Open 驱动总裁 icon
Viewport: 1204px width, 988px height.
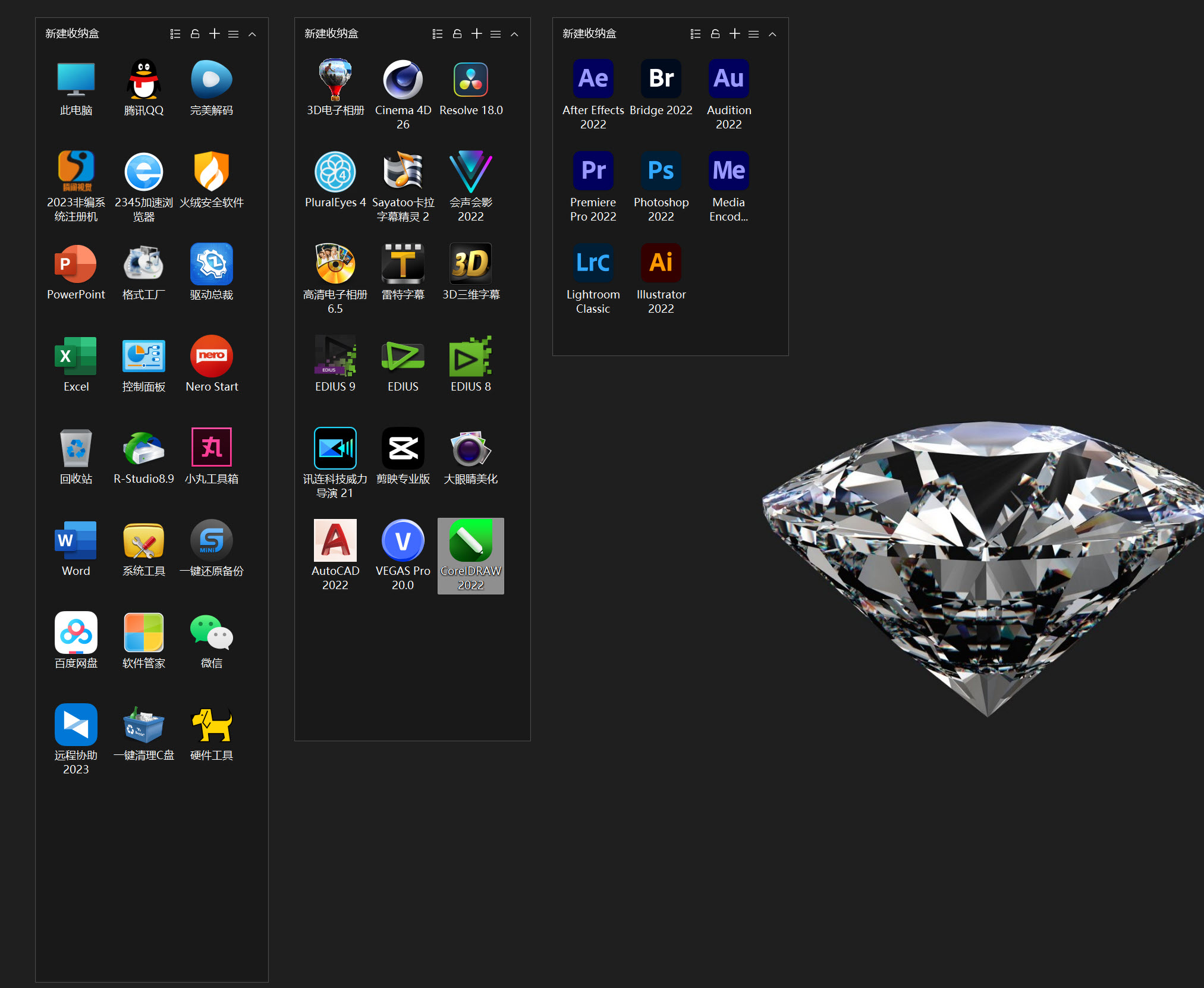(x=212, y=264)
